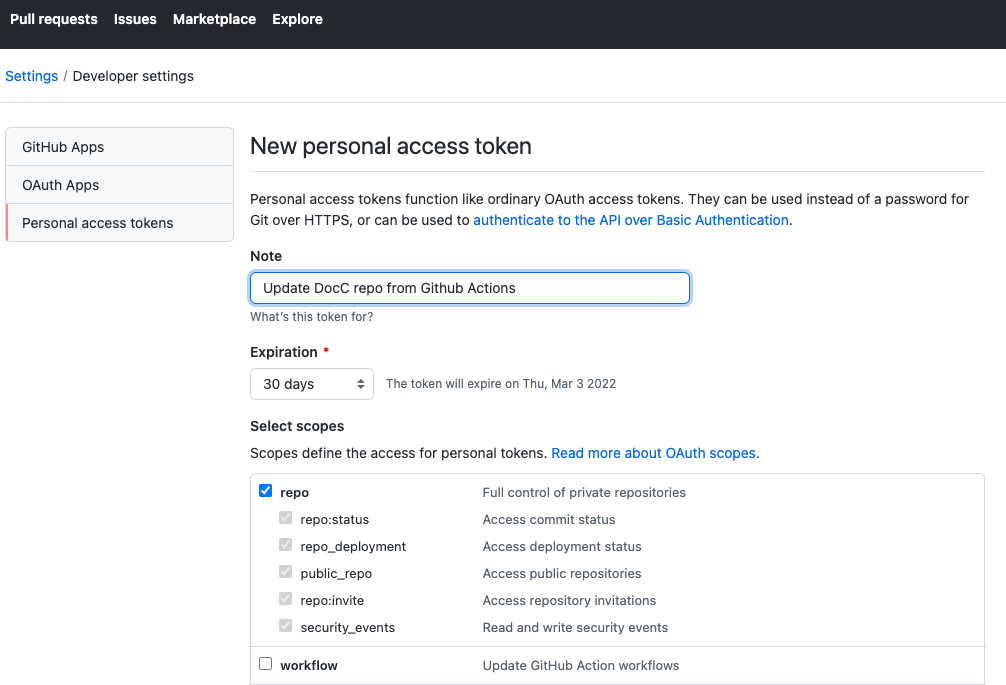The width and height of the screenshot is (1006, 685).
Task: Select GitHub Apps in the sidebar
Action: [x=119, y=147]
